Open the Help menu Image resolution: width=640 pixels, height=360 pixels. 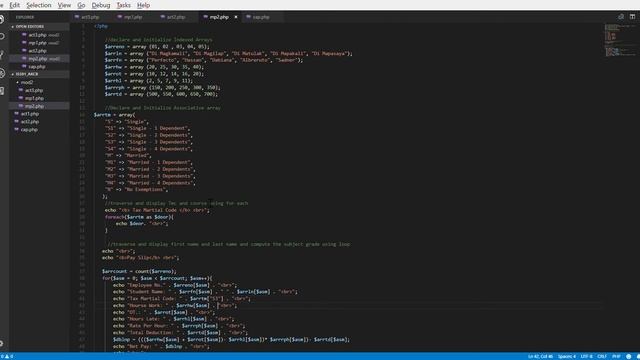tap(143, 5)
